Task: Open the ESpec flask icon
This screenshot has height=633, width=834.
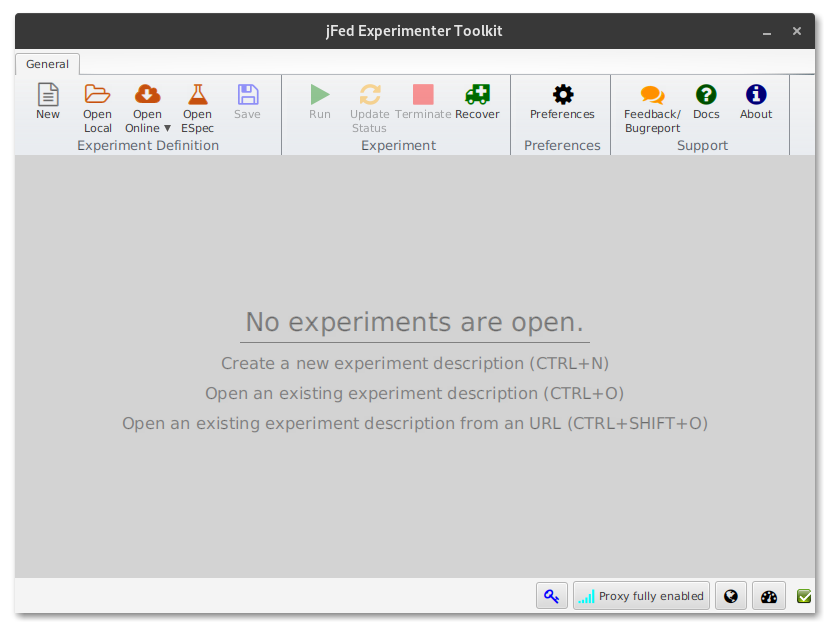Action: pos(197,108)
